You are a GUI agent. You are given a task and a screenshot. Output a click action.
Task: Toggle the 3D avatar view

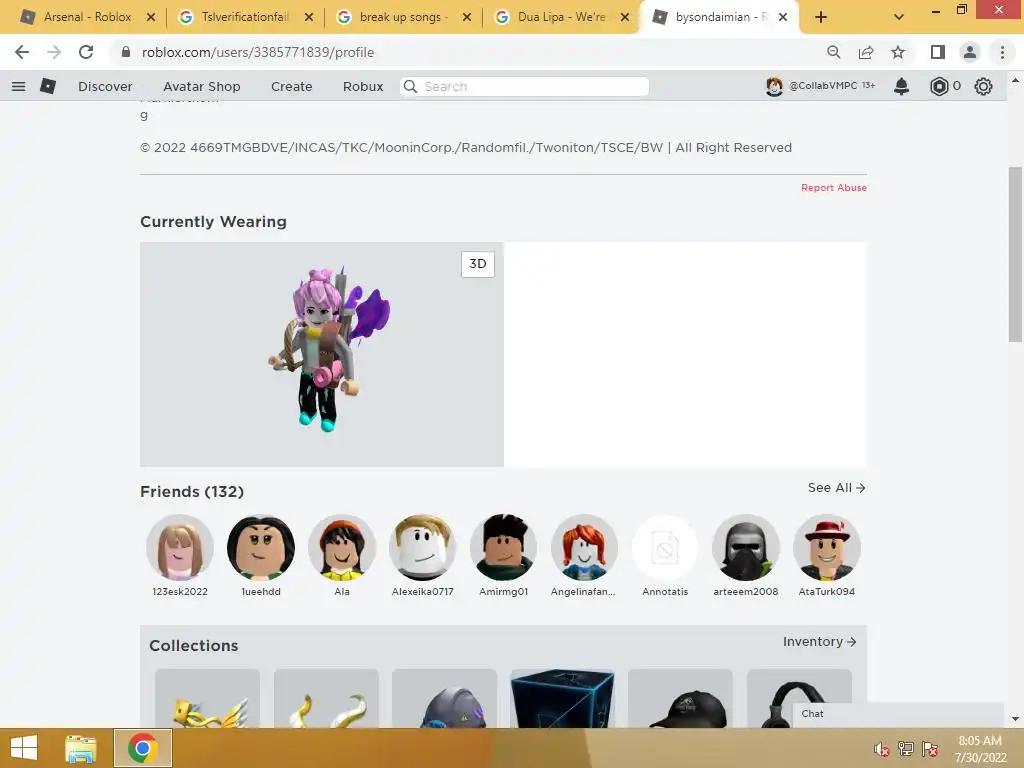pyautogui.click(x=477, y=264)
